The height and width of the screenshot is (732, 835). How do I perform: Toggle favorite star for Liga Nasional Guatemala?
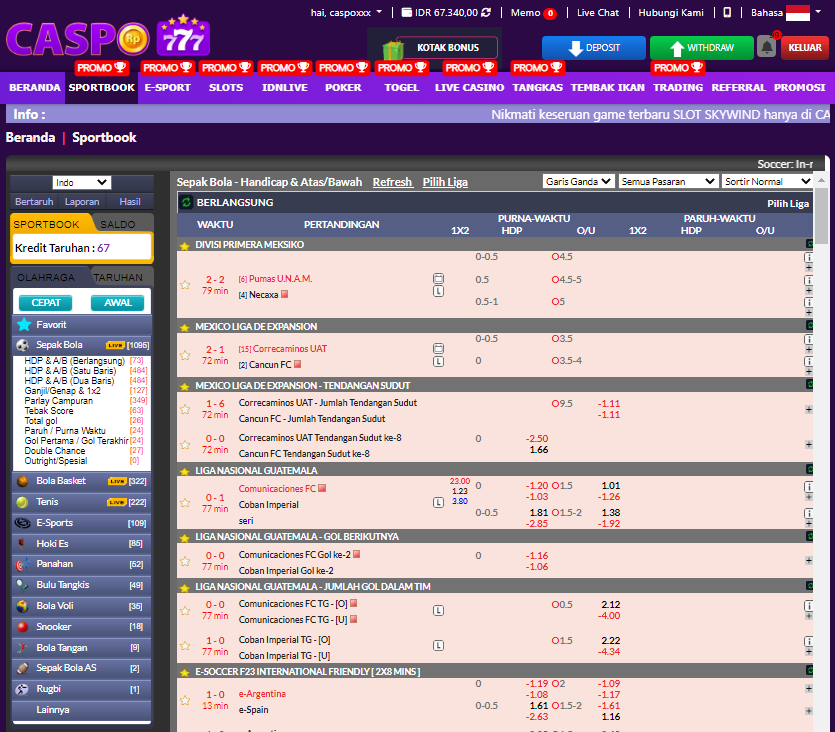[x=185, y=472]
